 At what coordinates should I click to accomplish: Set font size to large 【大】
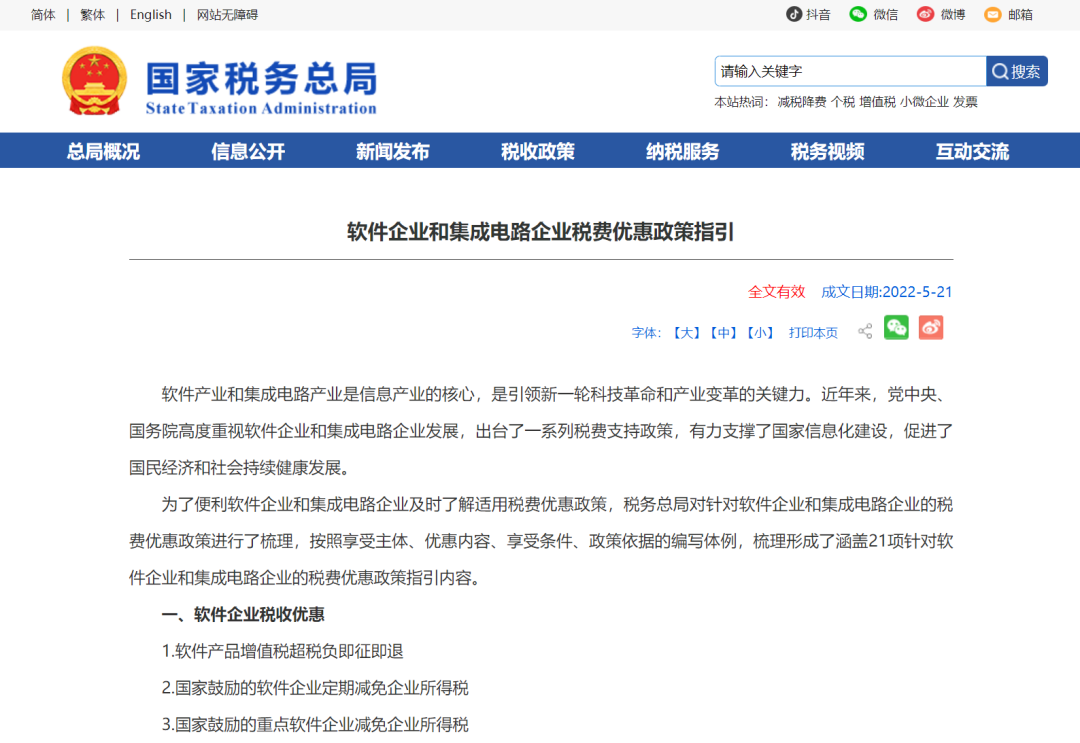tap(687, 333)
